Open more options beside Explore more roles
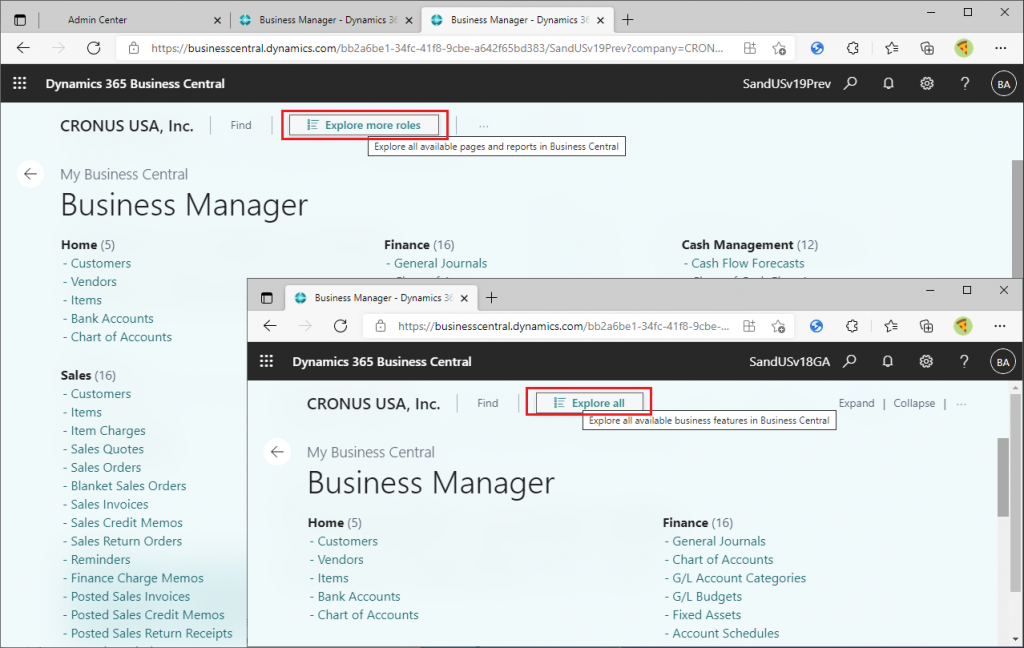Screen dimensions: 1024x648 click(483, 126)
